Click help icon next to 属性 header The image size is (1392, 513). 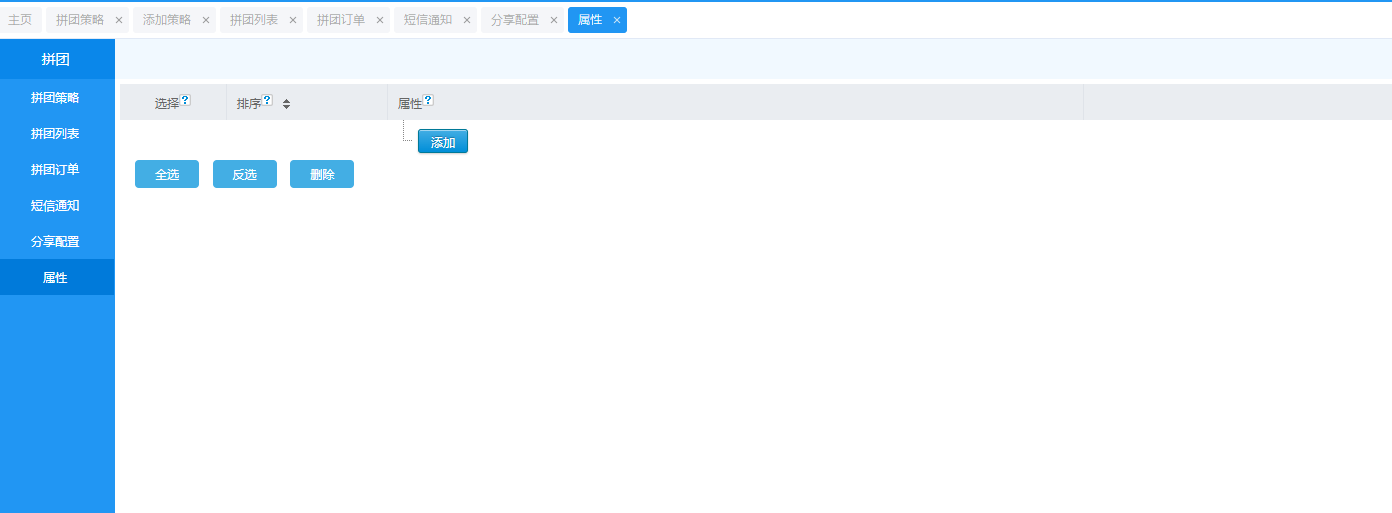pyautogui.click(x=428, y=100)
